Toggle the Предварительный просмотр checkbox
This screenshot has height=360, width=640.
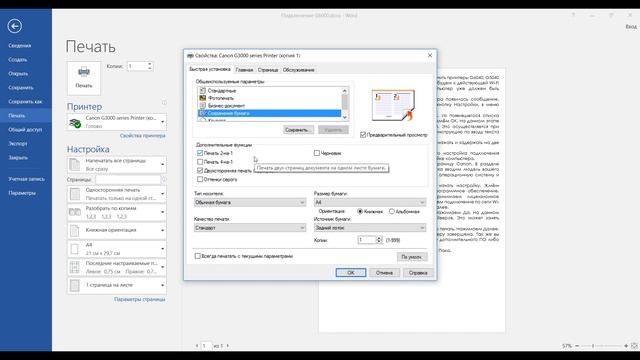pos(363,135)
